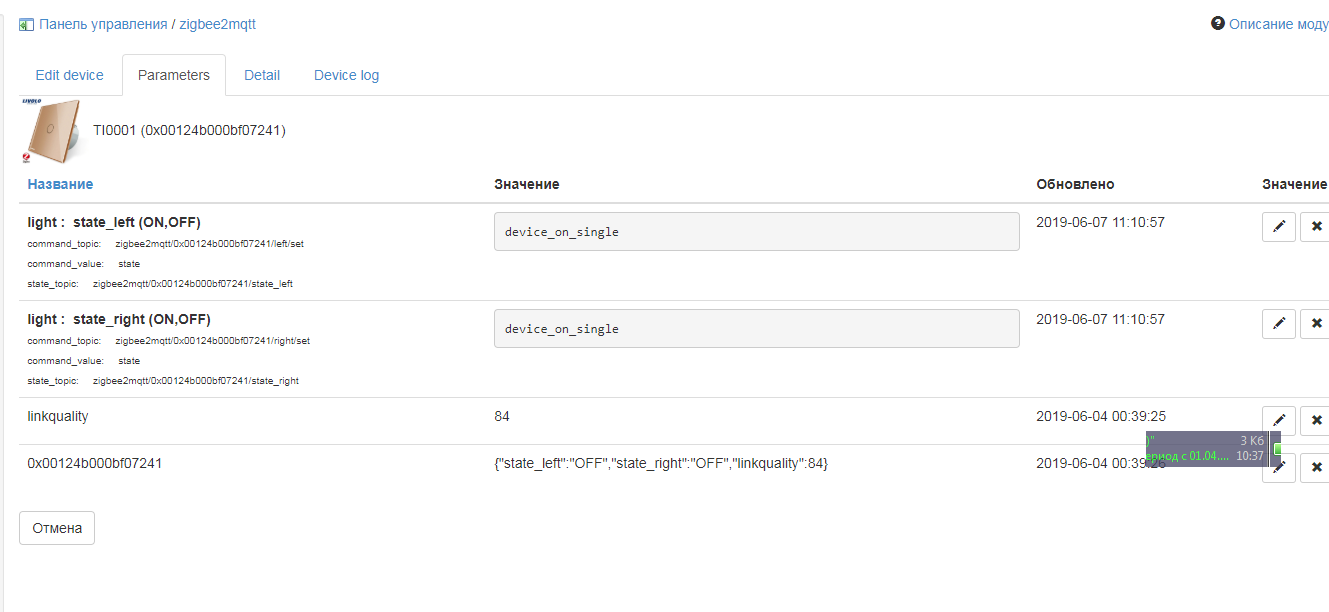Remove the linkquality parameter row
This screenshot has width=1329, height=612.
(x=1315, y=420)
